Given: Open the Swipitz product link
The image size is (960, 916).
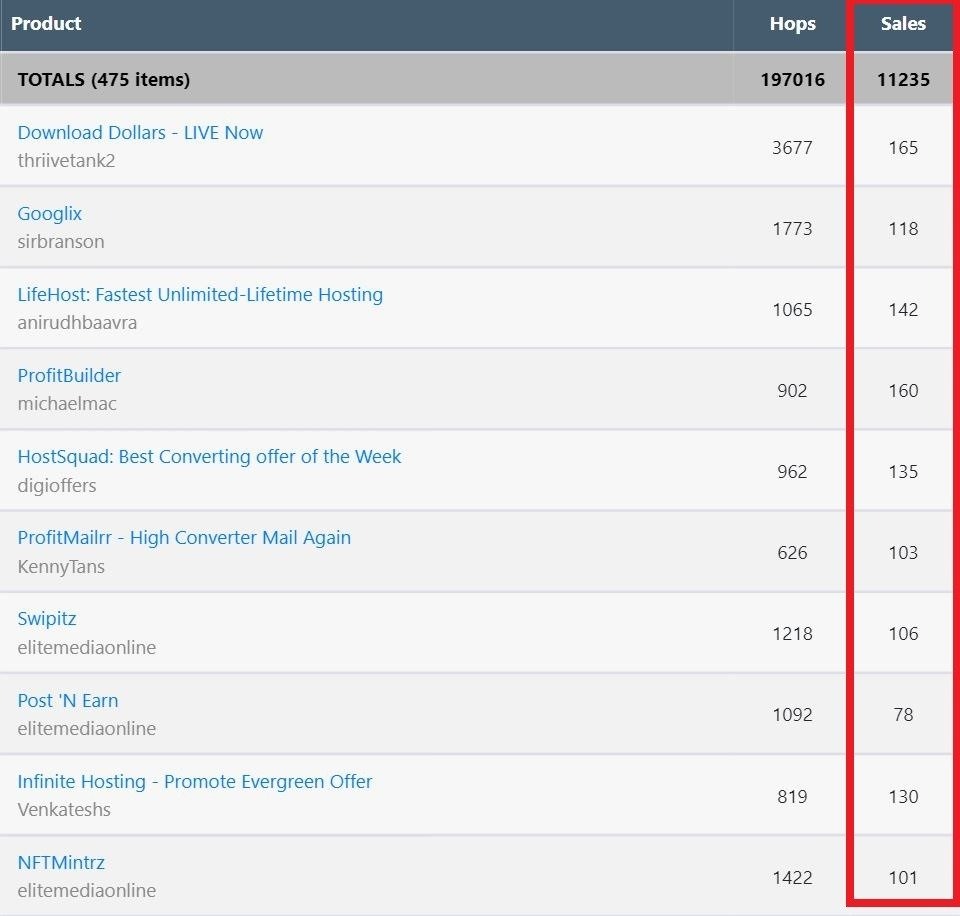Looking at the screenshot, I should point(47,619).
